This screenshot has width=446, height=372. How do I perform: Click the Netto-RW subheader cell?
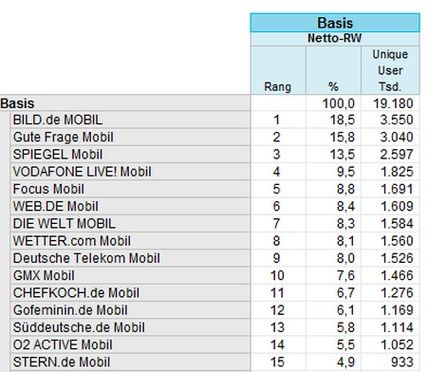[x=335, y=39]
